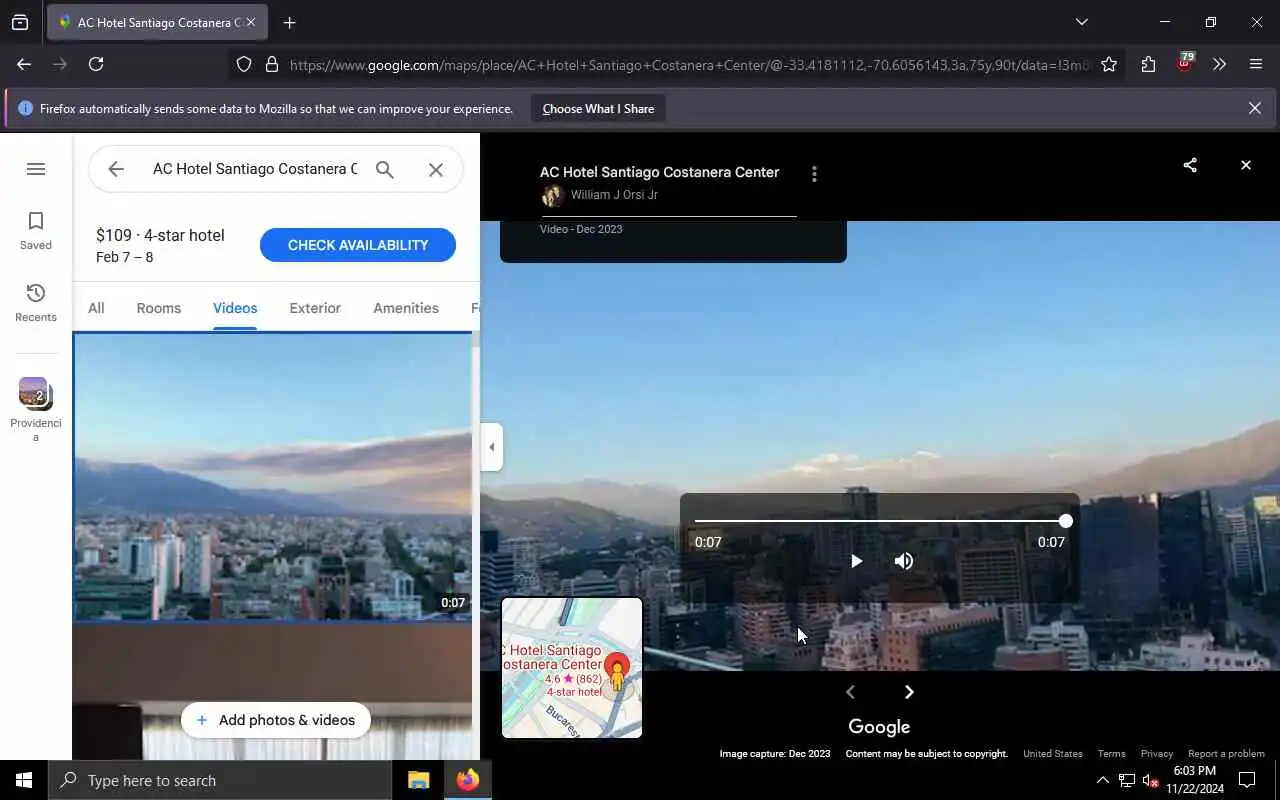Open the minimap of hotel location
The width and height of the screenshot is (1280, 800).
(x=572, y=668)
